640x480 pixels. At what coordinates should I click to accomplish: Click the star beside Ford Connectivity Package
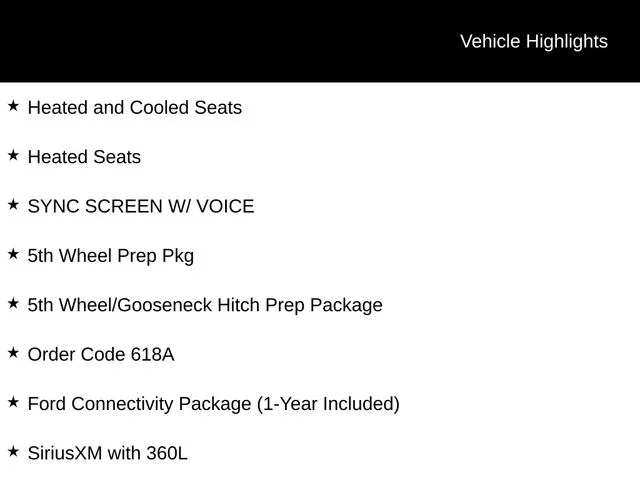(13, 402)
